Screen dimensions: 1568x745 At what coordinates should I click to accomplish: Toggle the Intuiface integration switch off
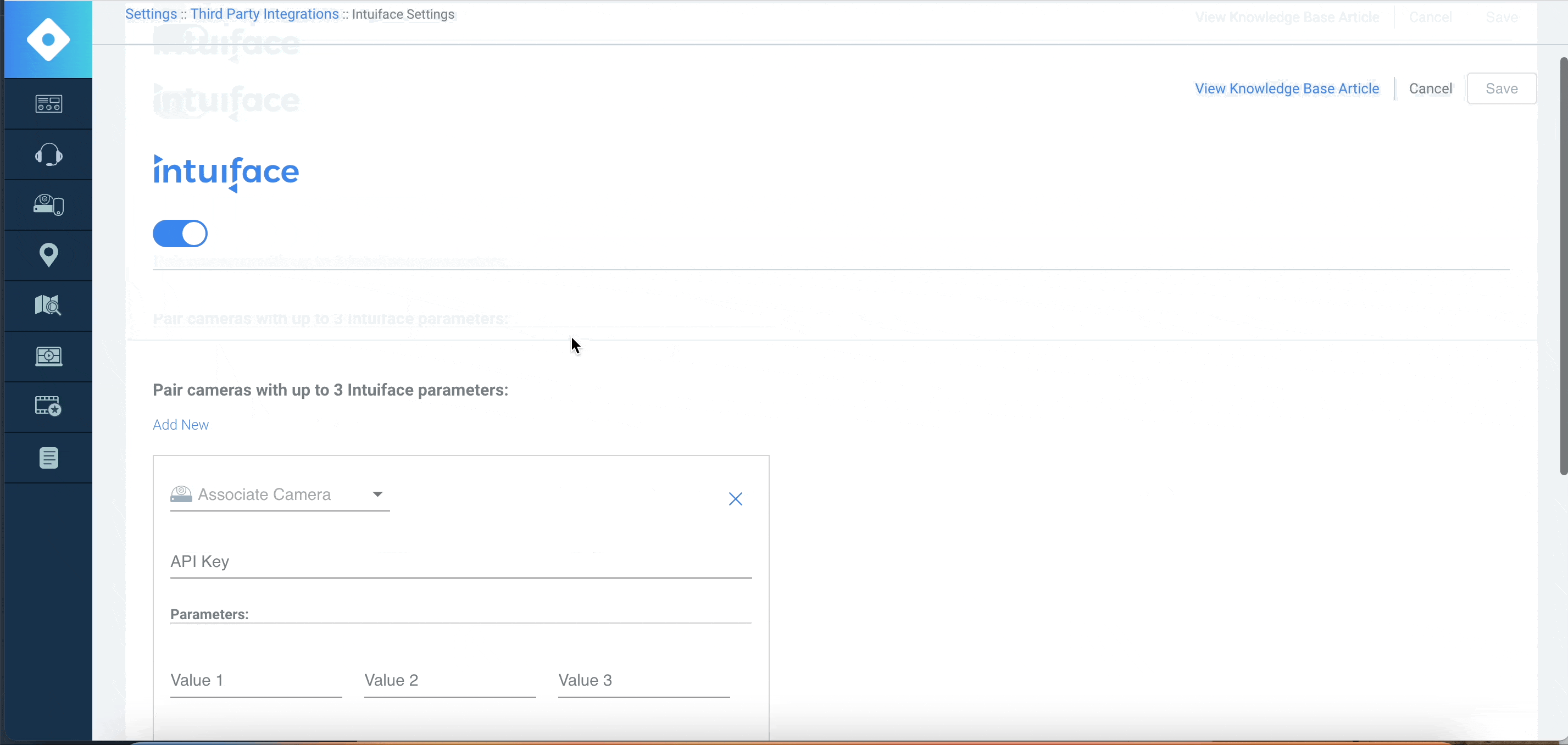click(180, 233)
